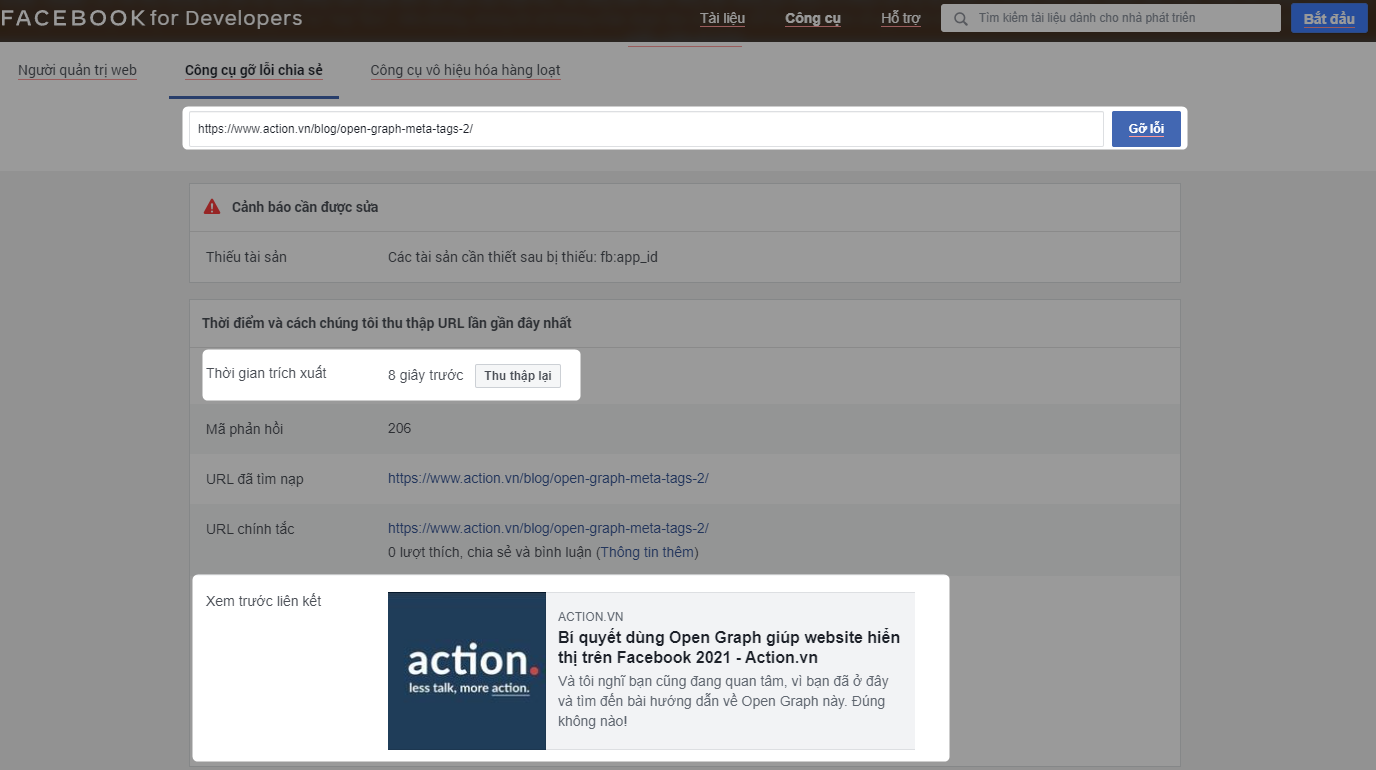
Task: Click the Bắt đầu button
Action: (x=1329, y=19)
